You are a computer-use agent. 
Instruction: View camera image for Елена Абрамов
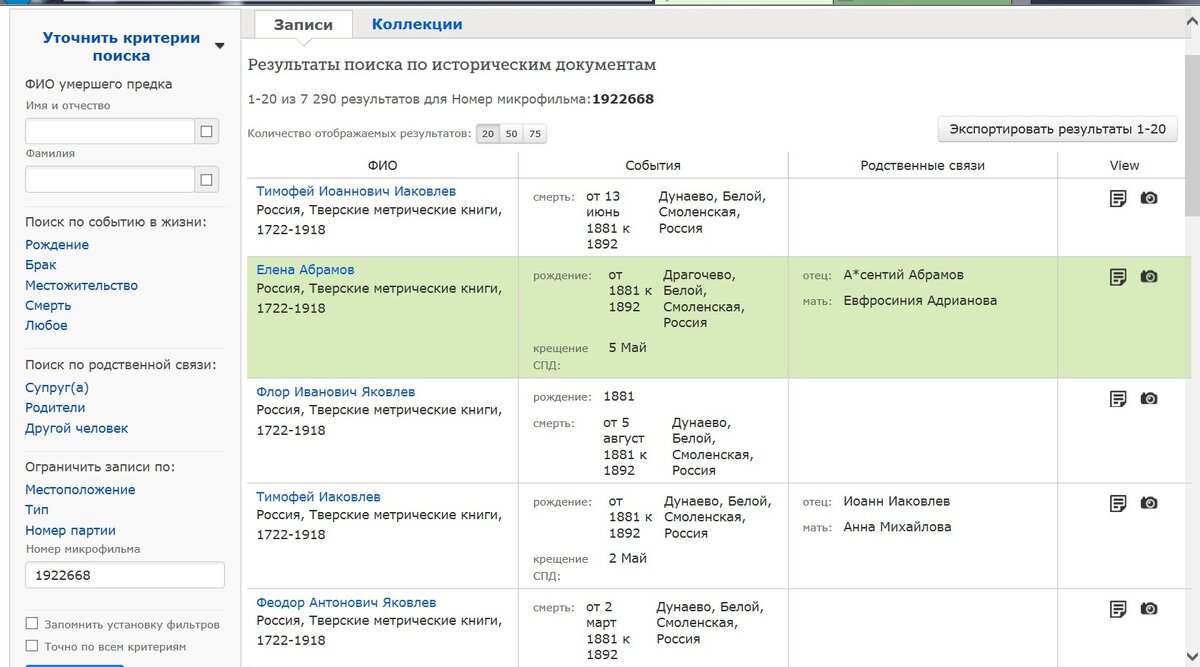click(x=1149, y=277)
